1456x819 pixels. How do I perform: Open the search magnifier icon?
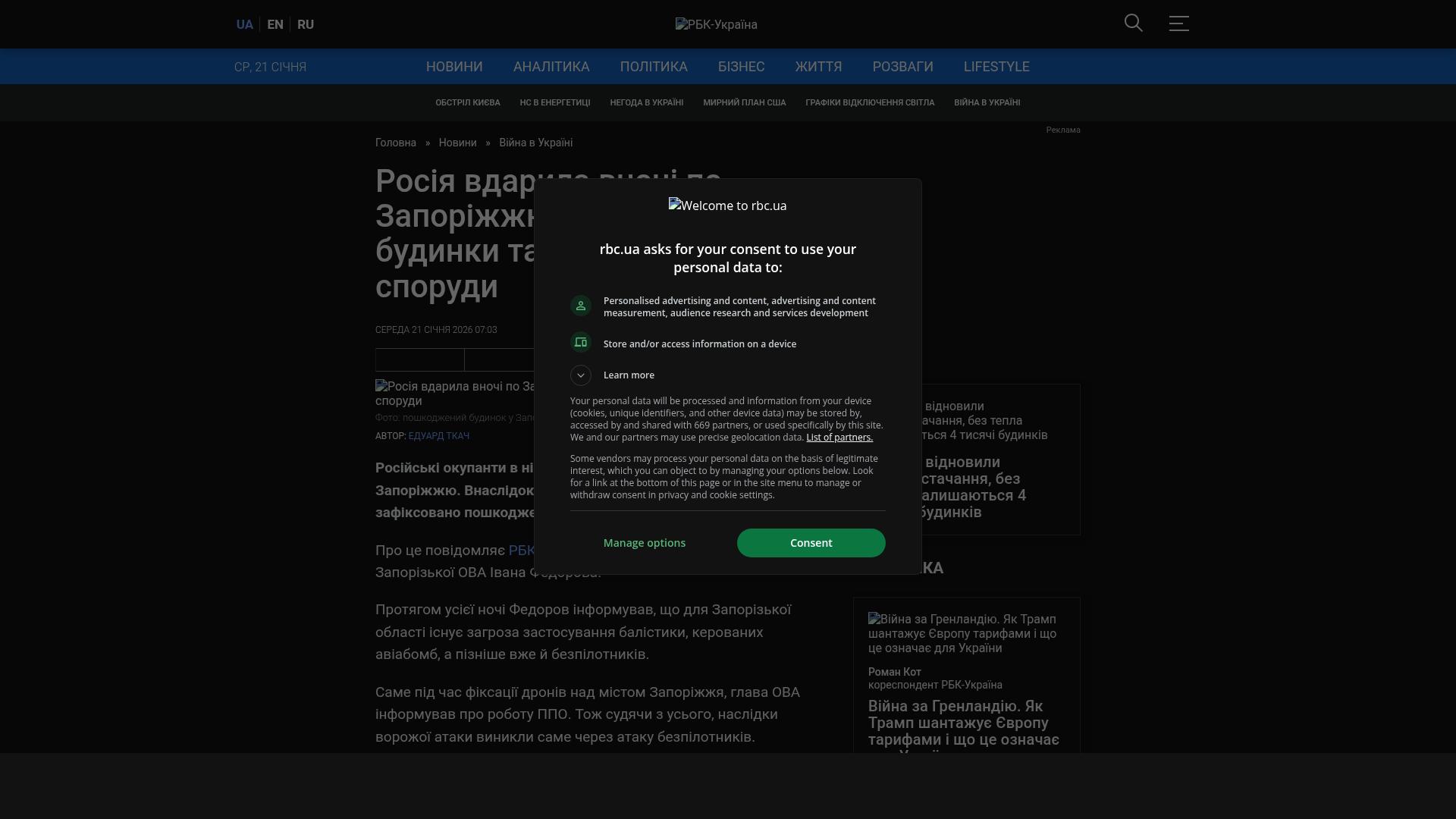pyautogui.click(x=1133, y=24)
